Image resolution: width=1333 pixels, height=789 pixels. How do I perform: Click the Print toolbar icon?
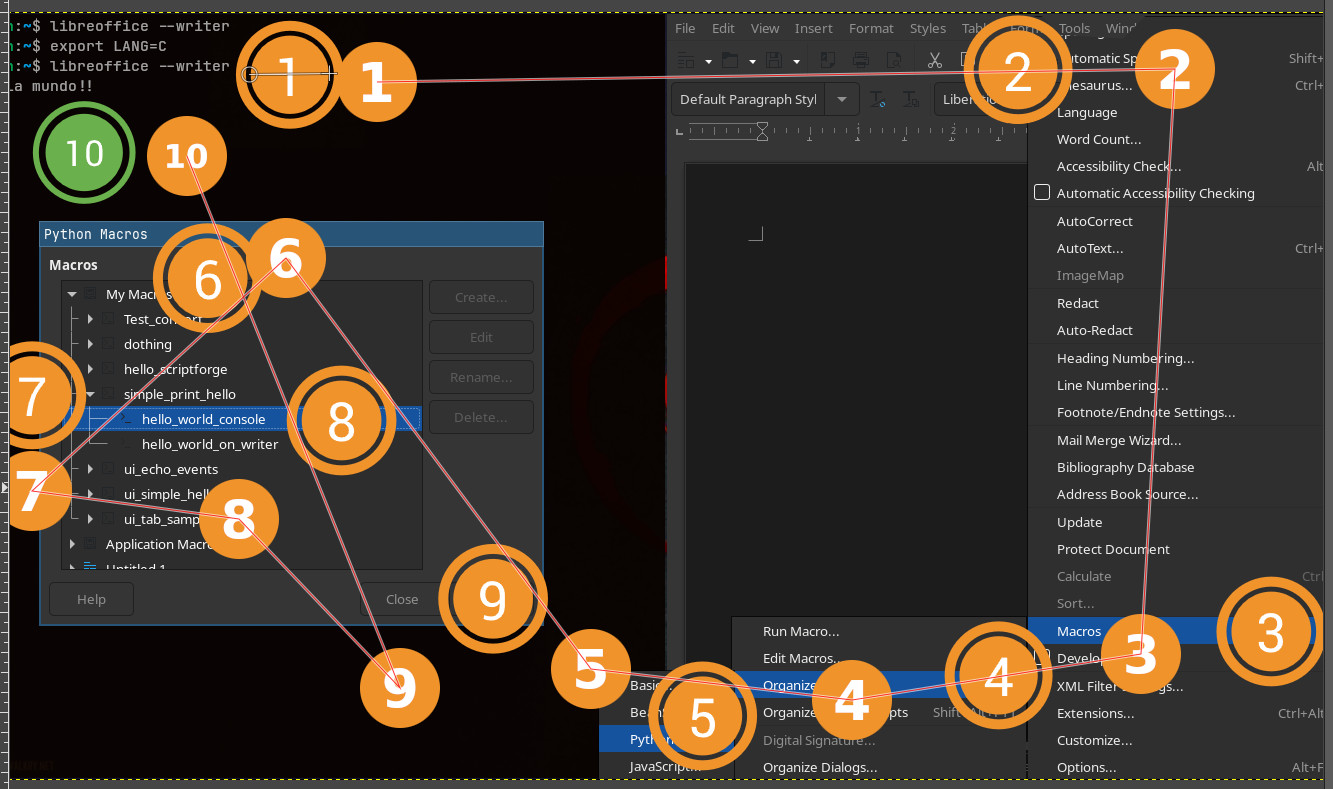860,60
